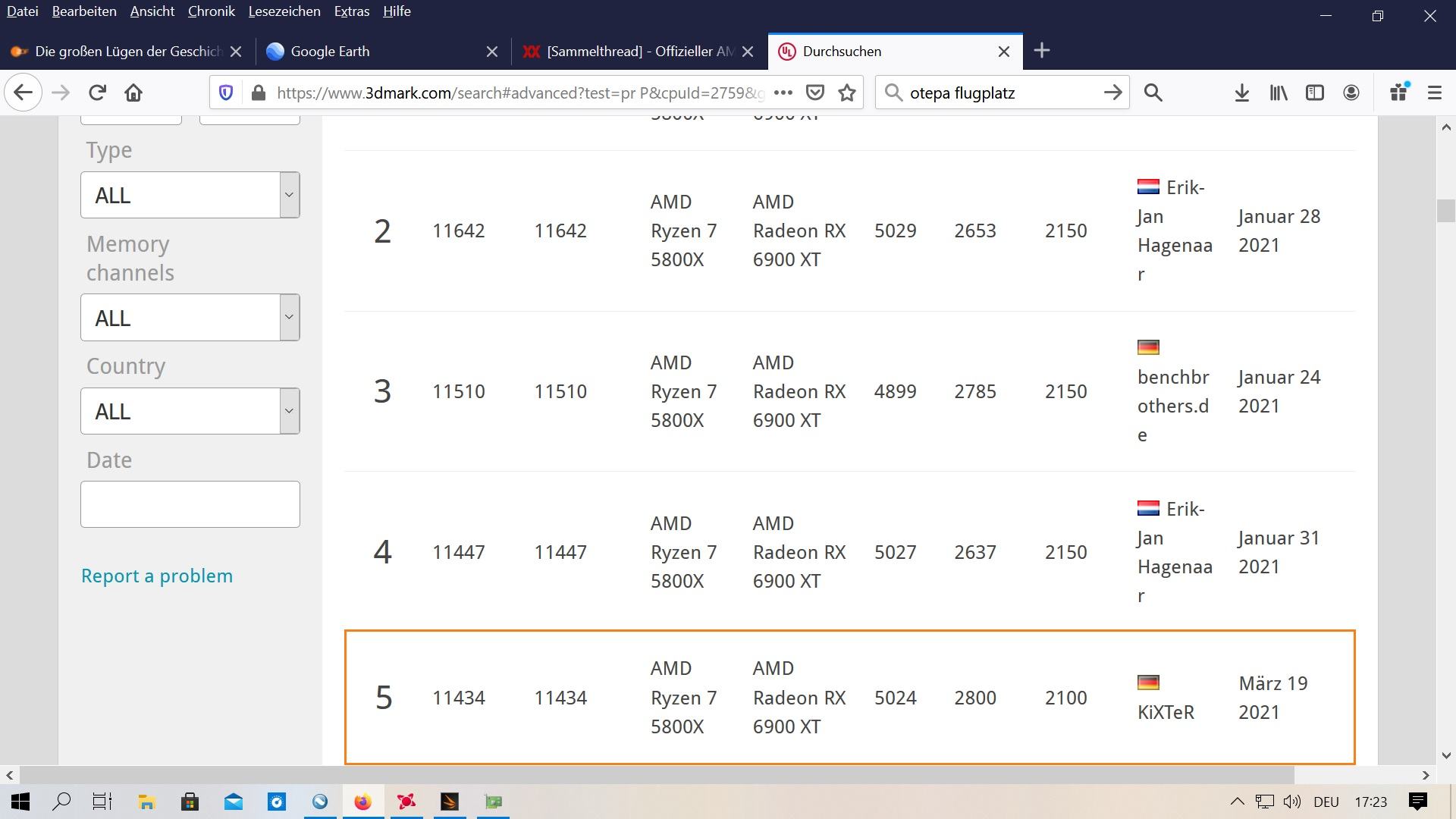Viewport: 1456px width, 819px height.
Task: Click the 17:23 taskbar clock
Action: pyautogui.click(x=1370, y=802)
